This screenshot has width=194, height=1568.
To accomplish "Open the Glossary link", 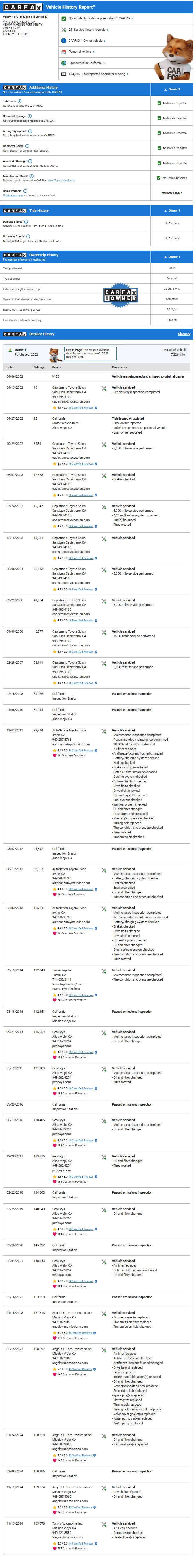I will coord(184,334).
